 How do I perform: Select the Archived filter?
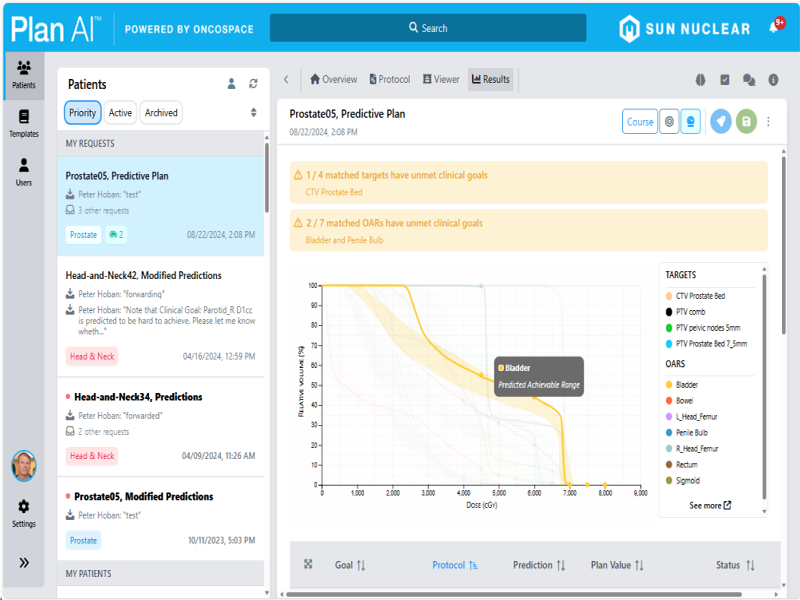click(161, 113)
